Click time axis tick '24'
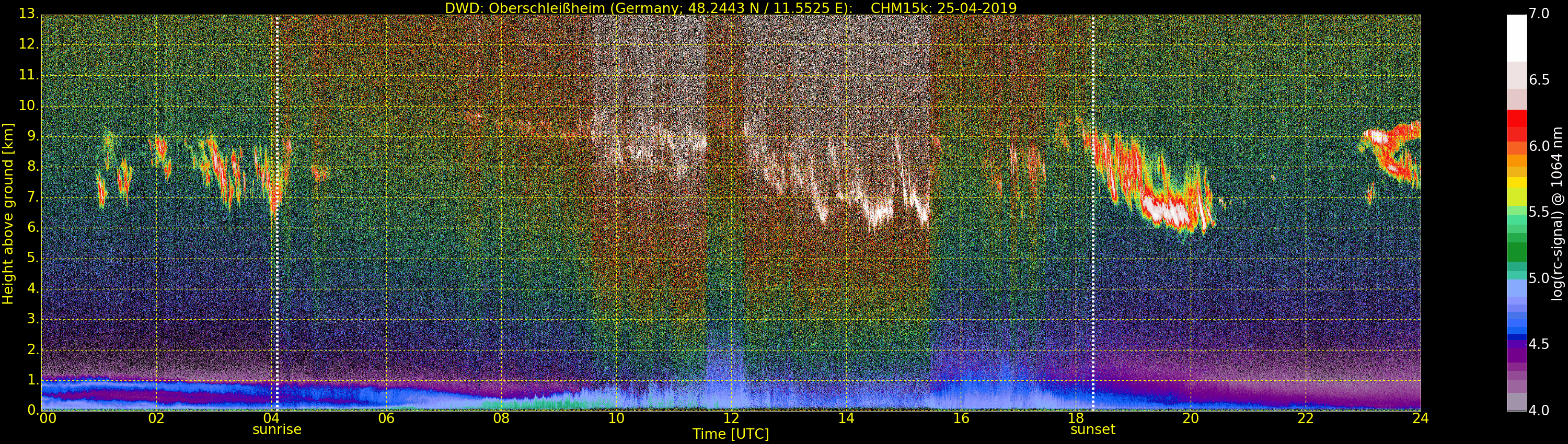 click(1421, 418)
